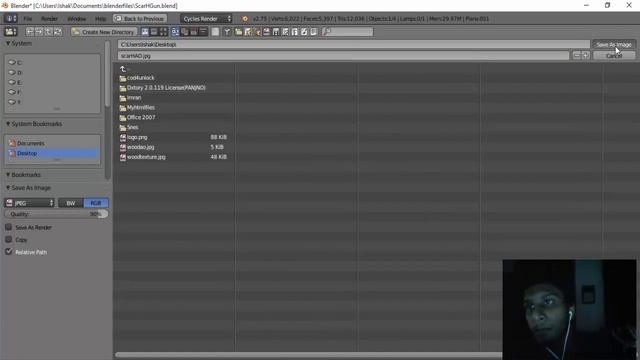
Task: Increment the filename number plus button
Action: coord(586,56)
